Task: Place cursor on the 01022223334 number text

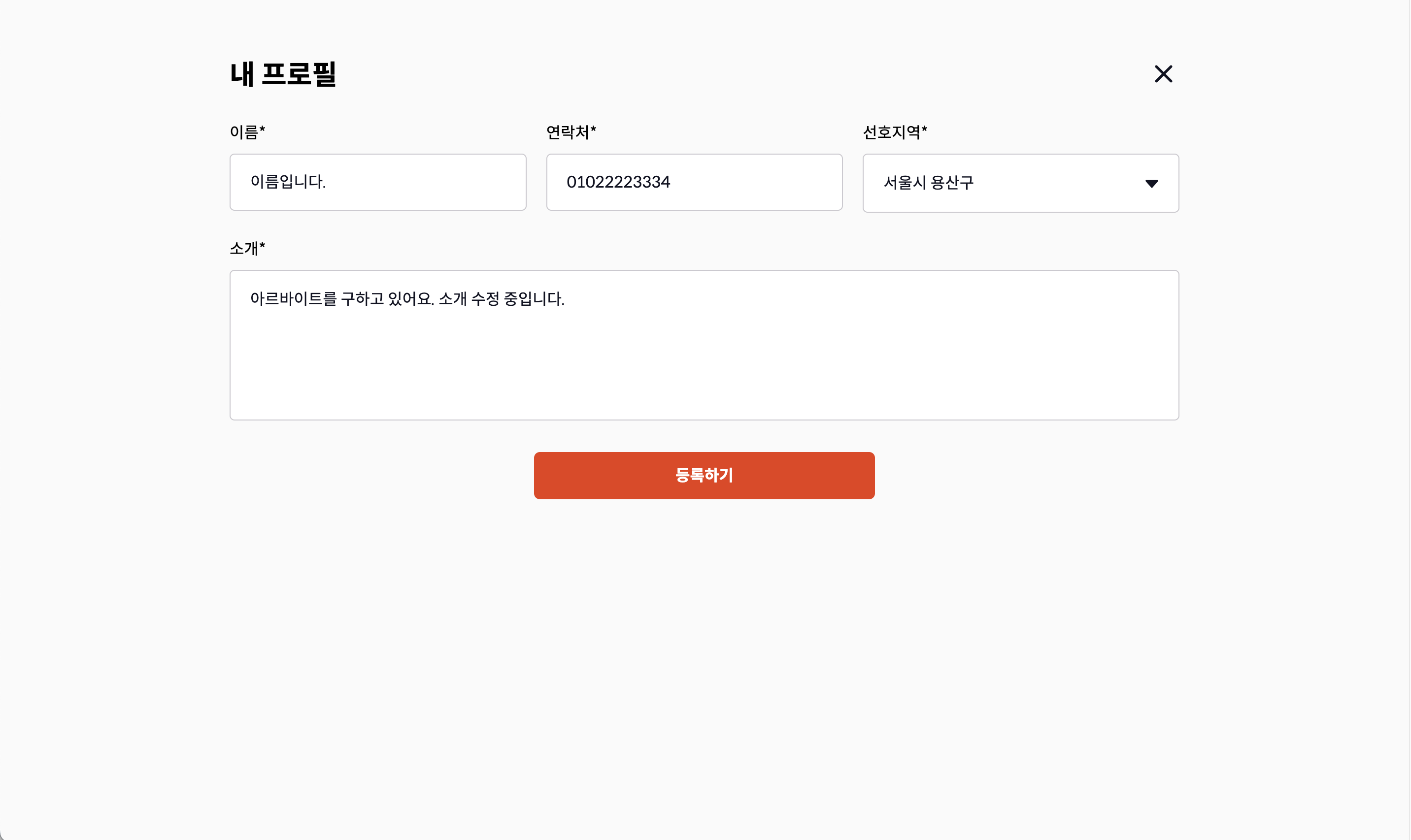Action: coord(618,182)
